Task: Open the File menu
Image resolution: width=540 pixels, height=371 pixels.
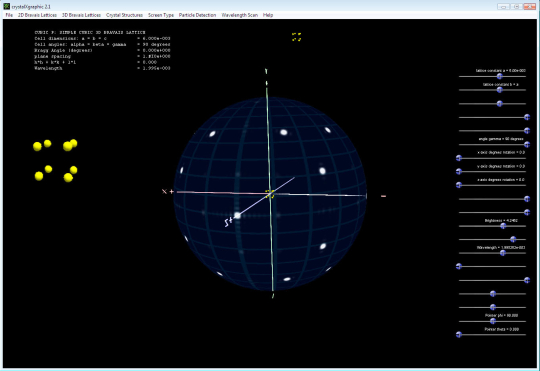Action: click(9, 15)
